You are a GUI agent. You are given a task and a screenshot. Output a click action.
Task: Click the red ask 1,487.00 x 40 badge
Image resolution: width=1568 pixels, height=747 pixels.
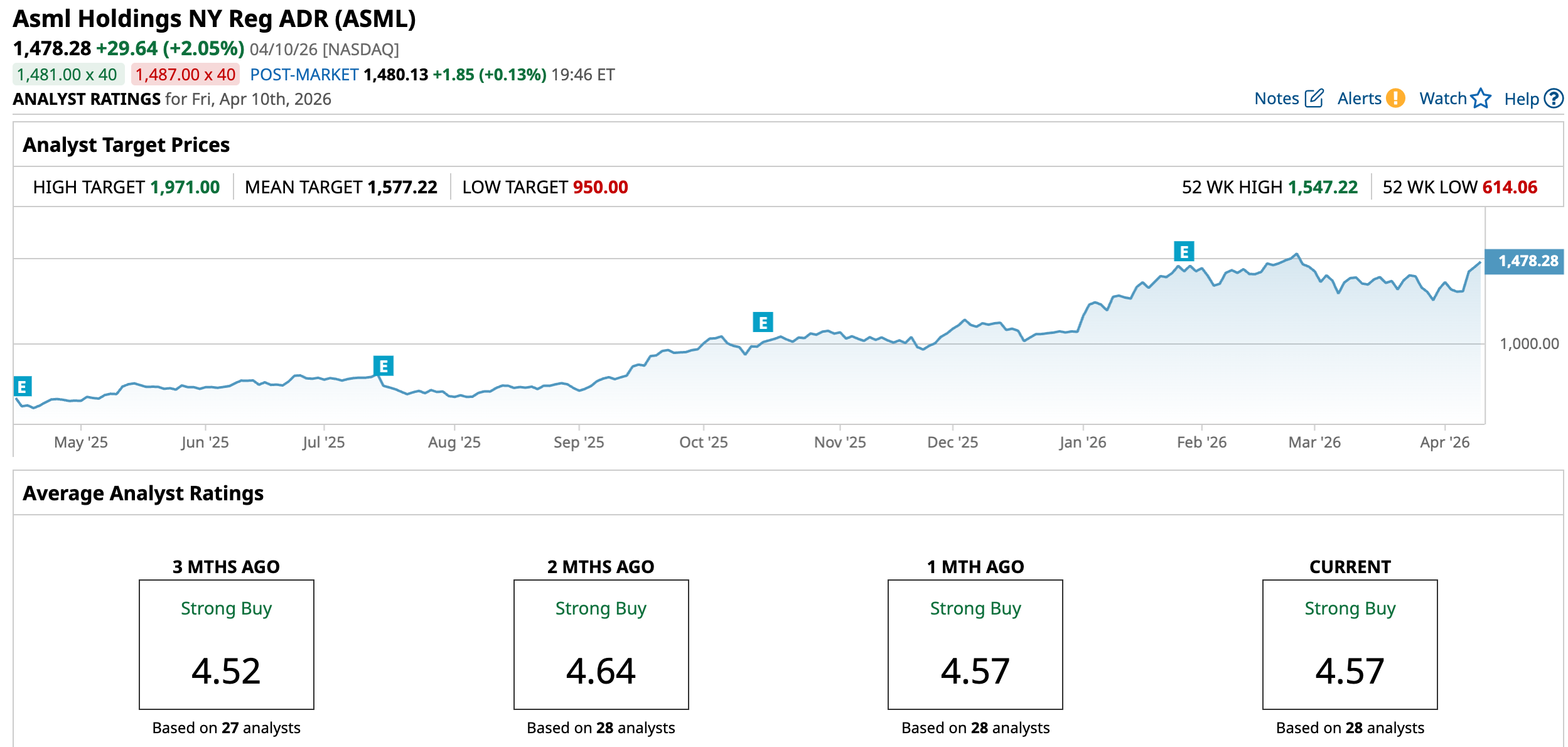coord(185,75)
